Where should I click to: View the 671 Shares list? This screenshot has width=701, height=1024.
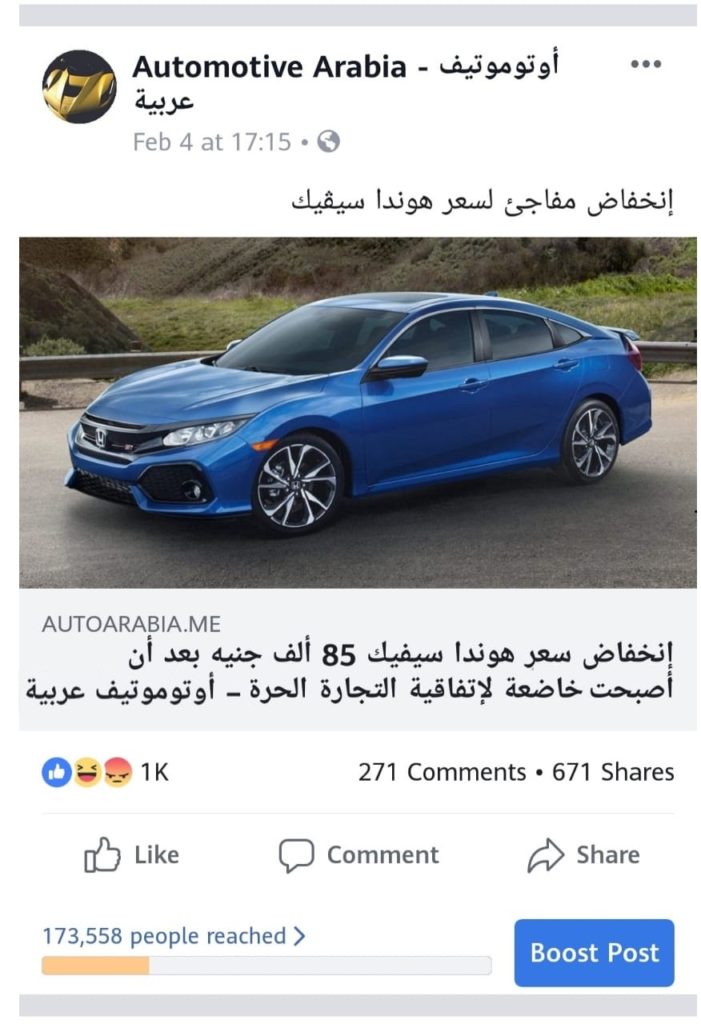(x=613, y=773)
